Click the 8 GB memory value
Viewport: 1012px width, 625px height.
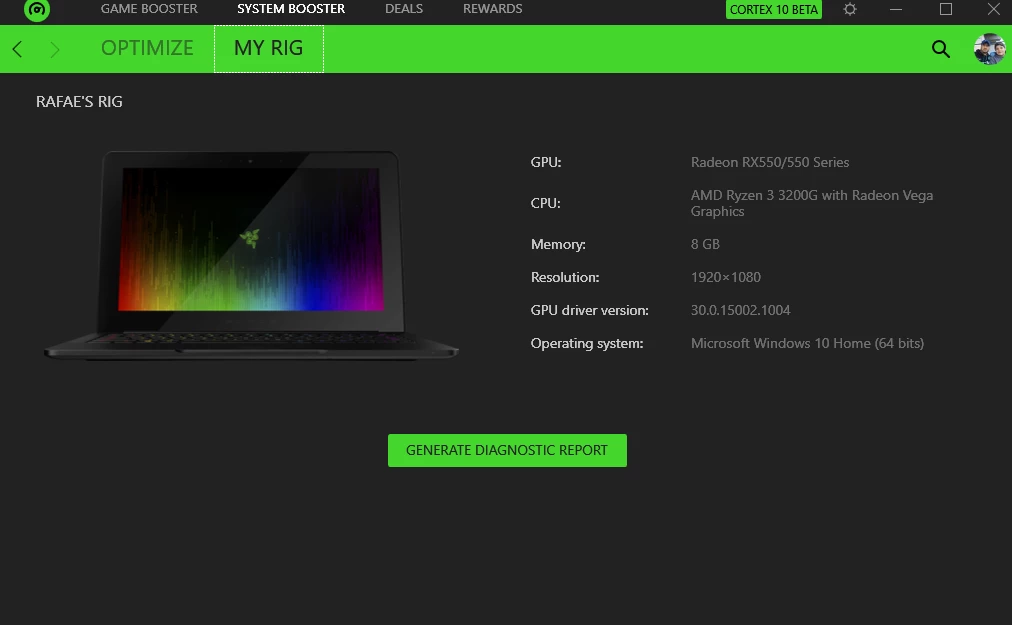coord(705,245)
